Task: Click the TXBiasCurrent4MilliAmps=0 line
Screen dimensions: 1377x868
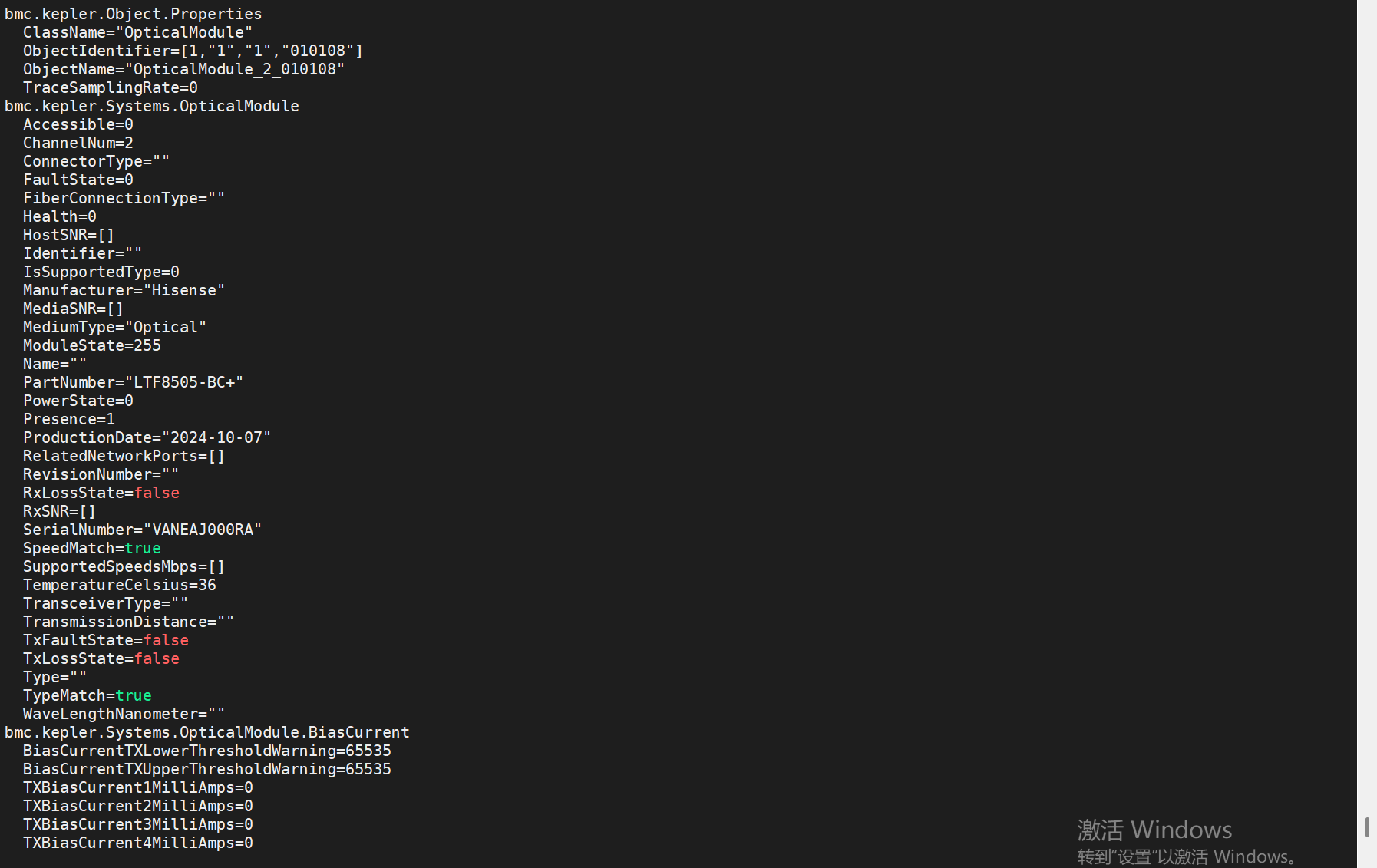Action: point(137,843)
